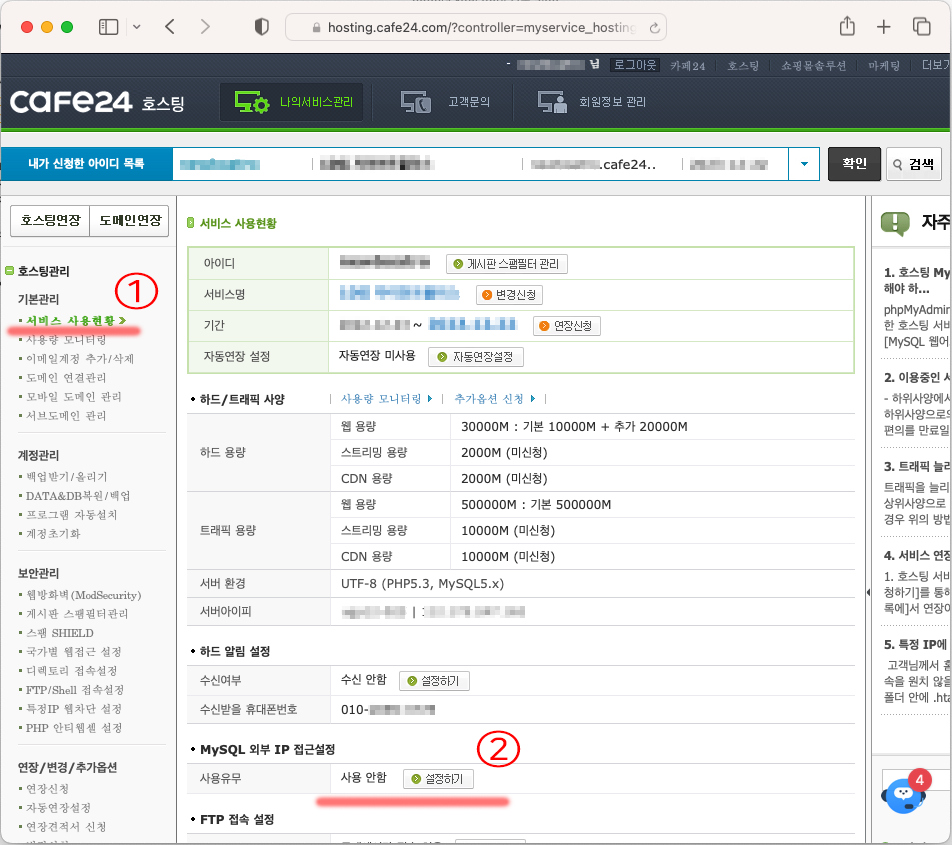Expand the 사용량 모니터링 arrow link
The height and width of the screenshot is (845, 952).
(x=386, y=399)
